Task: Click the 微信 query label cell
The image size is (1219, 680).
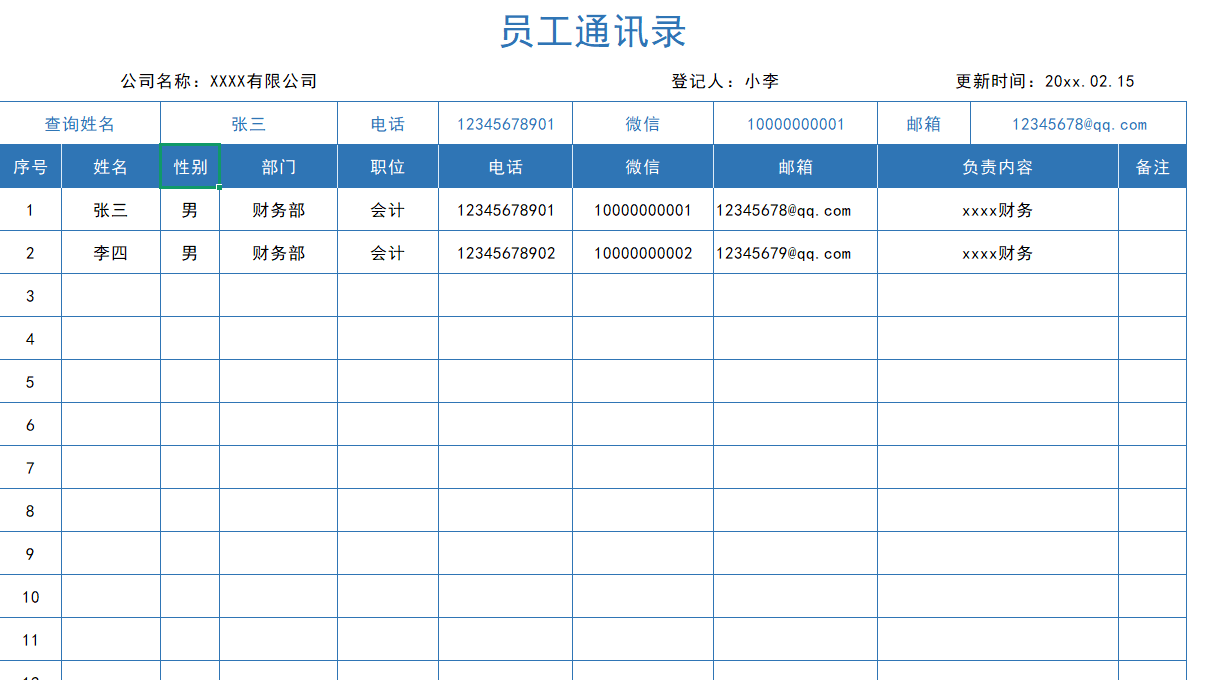Action: (641, 123)
